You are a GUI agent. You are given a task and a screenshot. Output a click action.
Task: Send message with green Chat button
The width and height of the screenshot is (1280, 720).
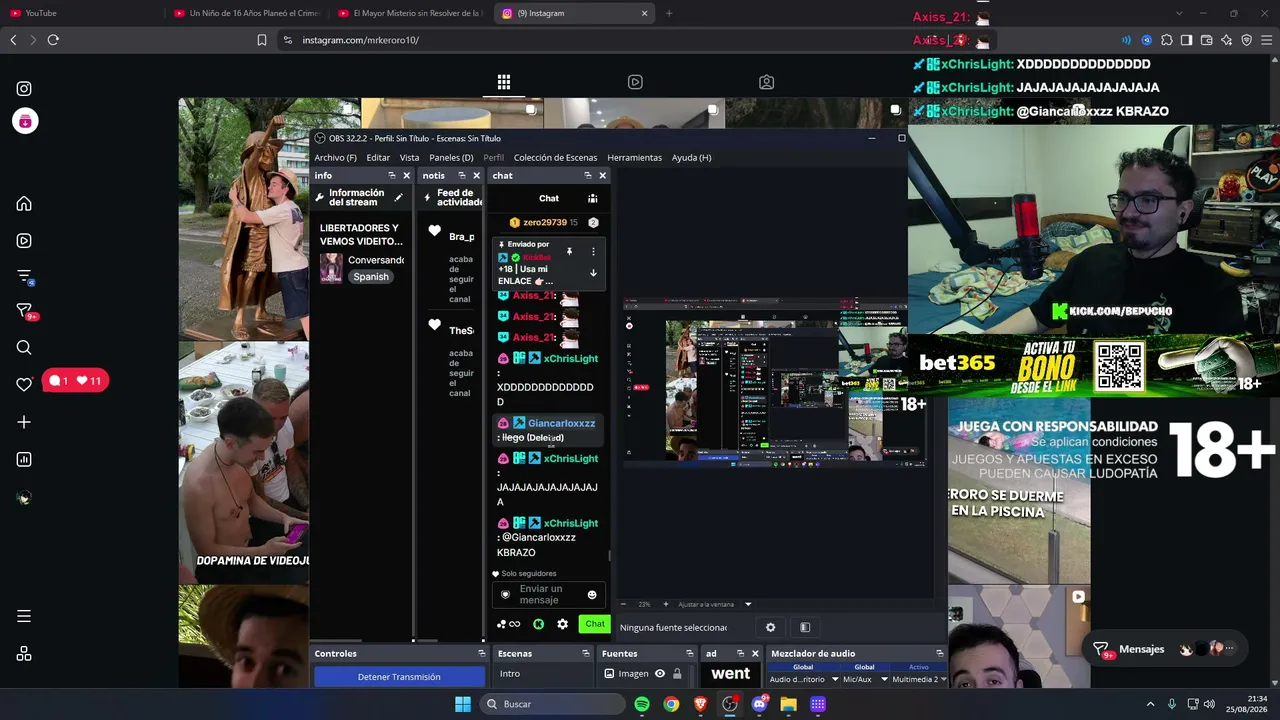coord(595,624)
